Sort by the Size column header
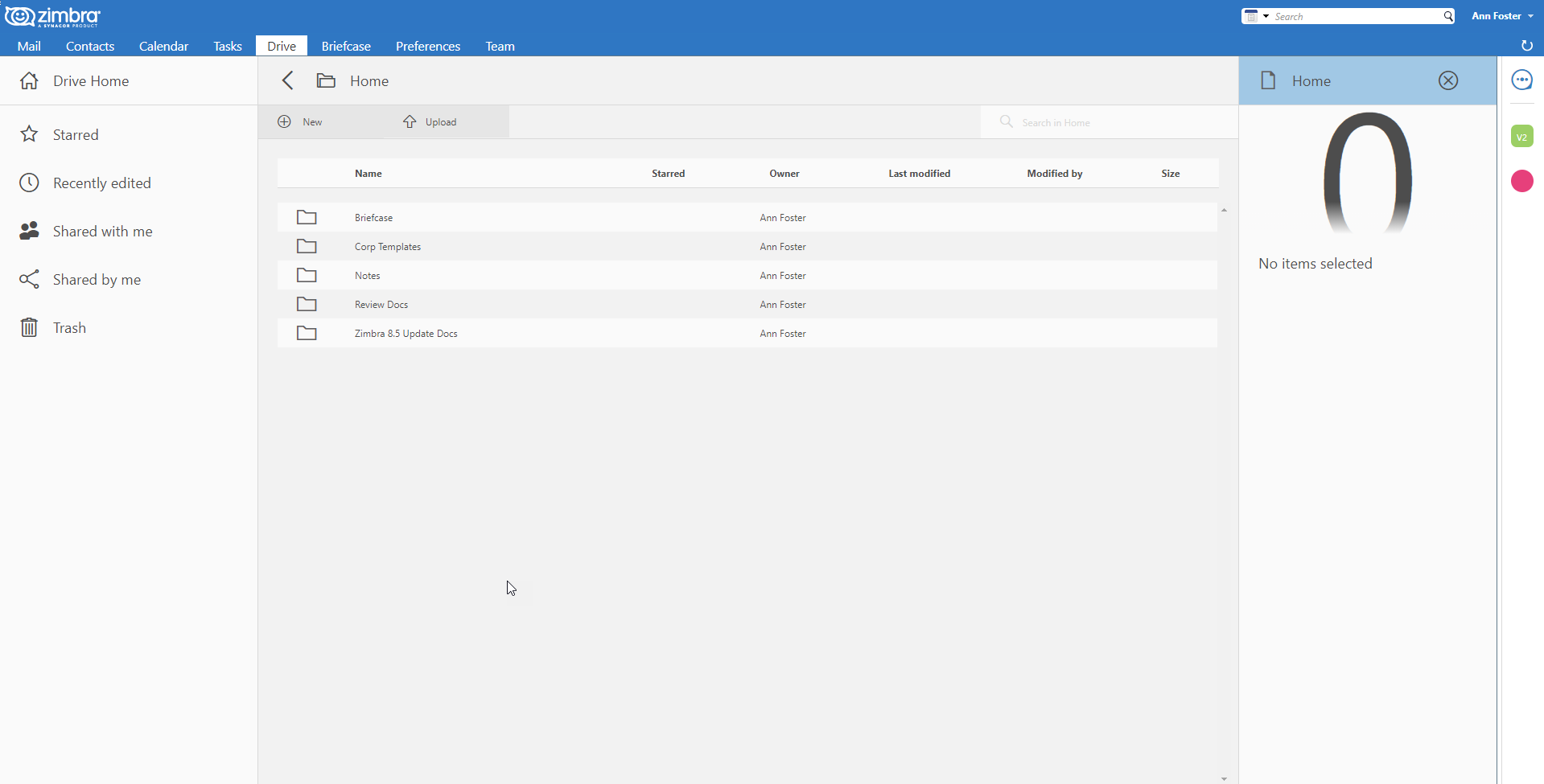This screenshot has height=784, width=1544. tap(1171, 174)
